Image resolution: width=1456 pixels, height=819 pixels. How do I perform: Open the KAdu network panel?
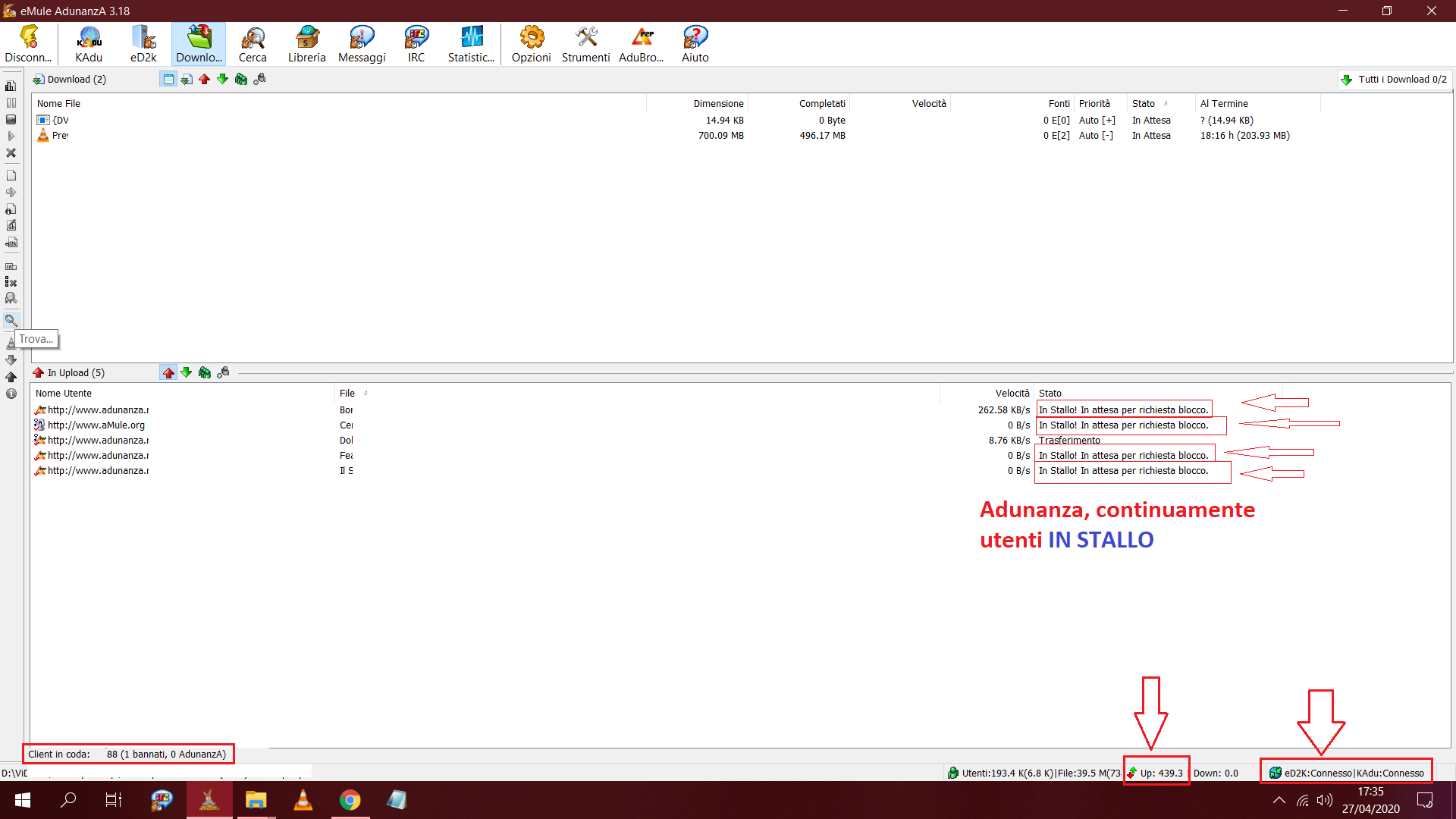(89, 44)
